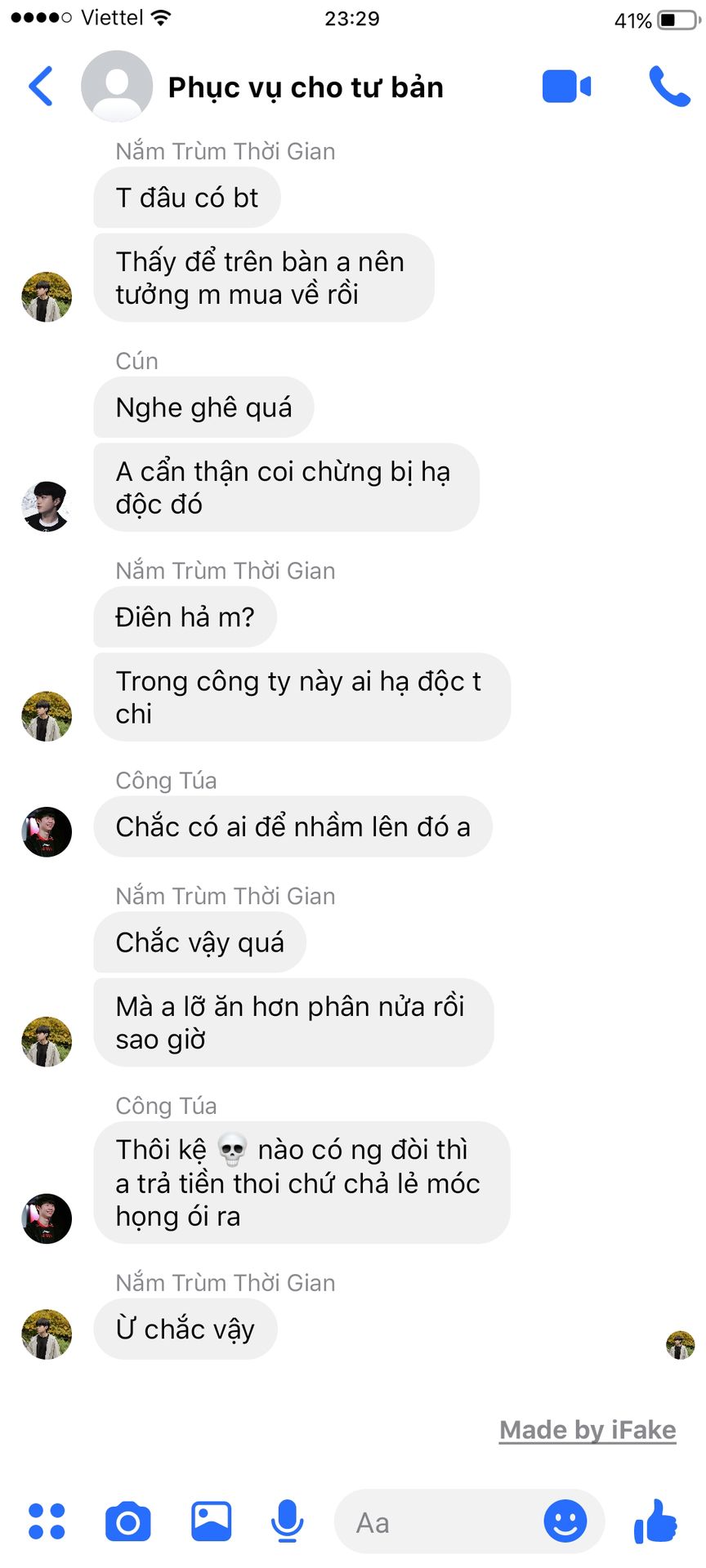
Task: Tap the message 'Nghe ghê quá'
Action: pos(203,407)
